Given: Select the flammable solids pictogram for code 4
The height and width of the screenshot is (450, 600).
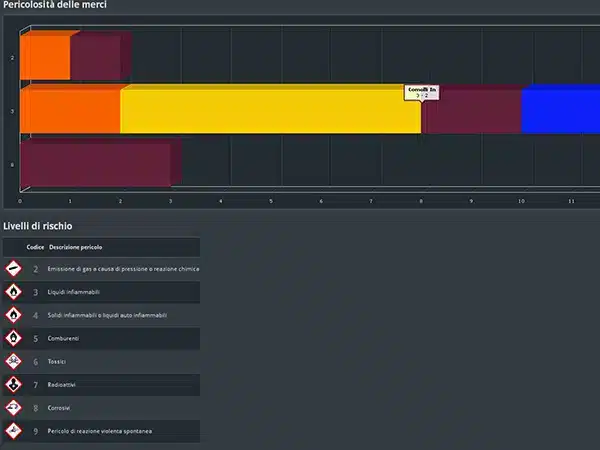Looking at the screenshot, I should point(13,315).
